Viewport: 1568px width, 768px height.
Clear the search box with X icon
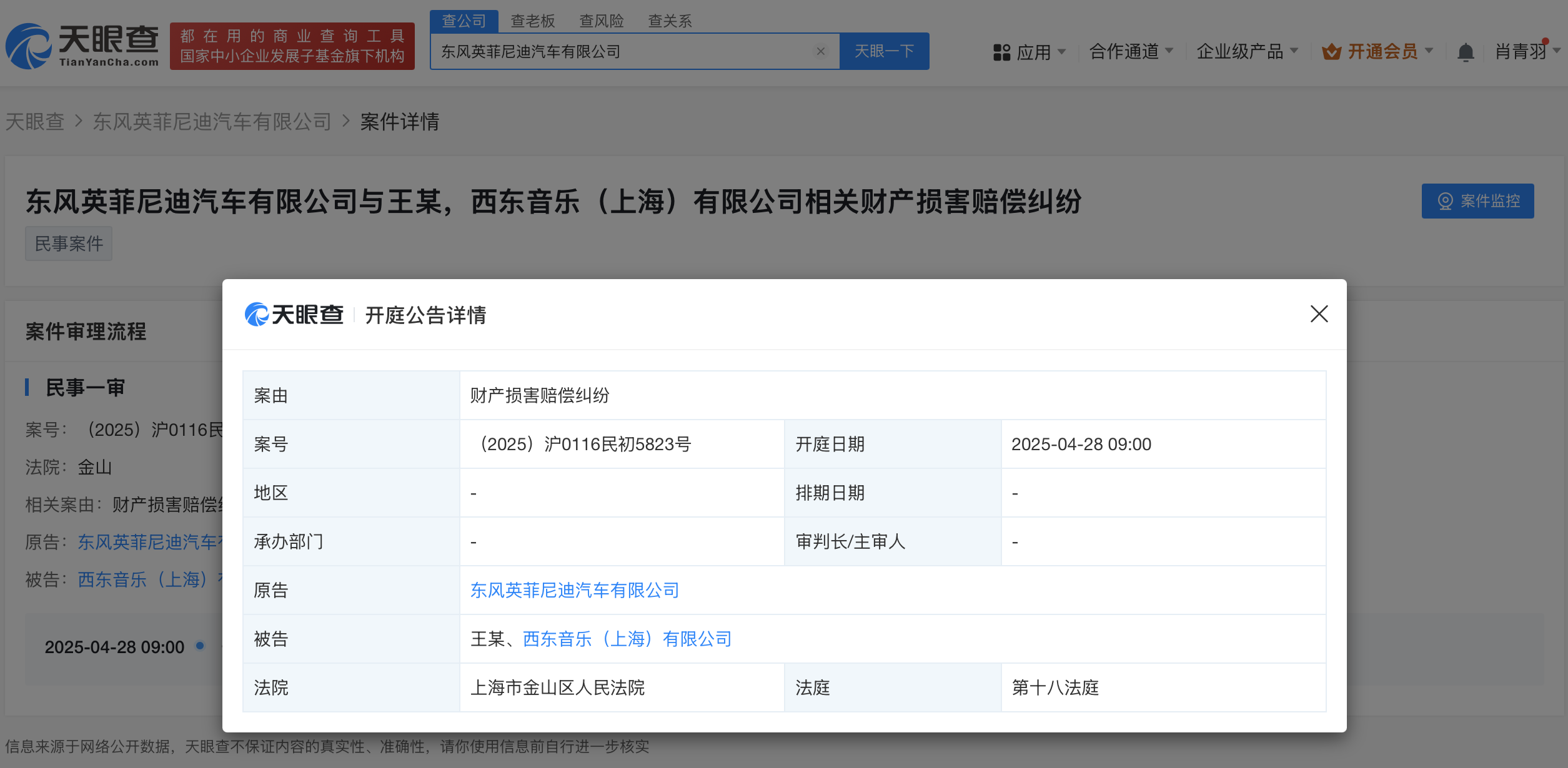[x=821, y=51]
